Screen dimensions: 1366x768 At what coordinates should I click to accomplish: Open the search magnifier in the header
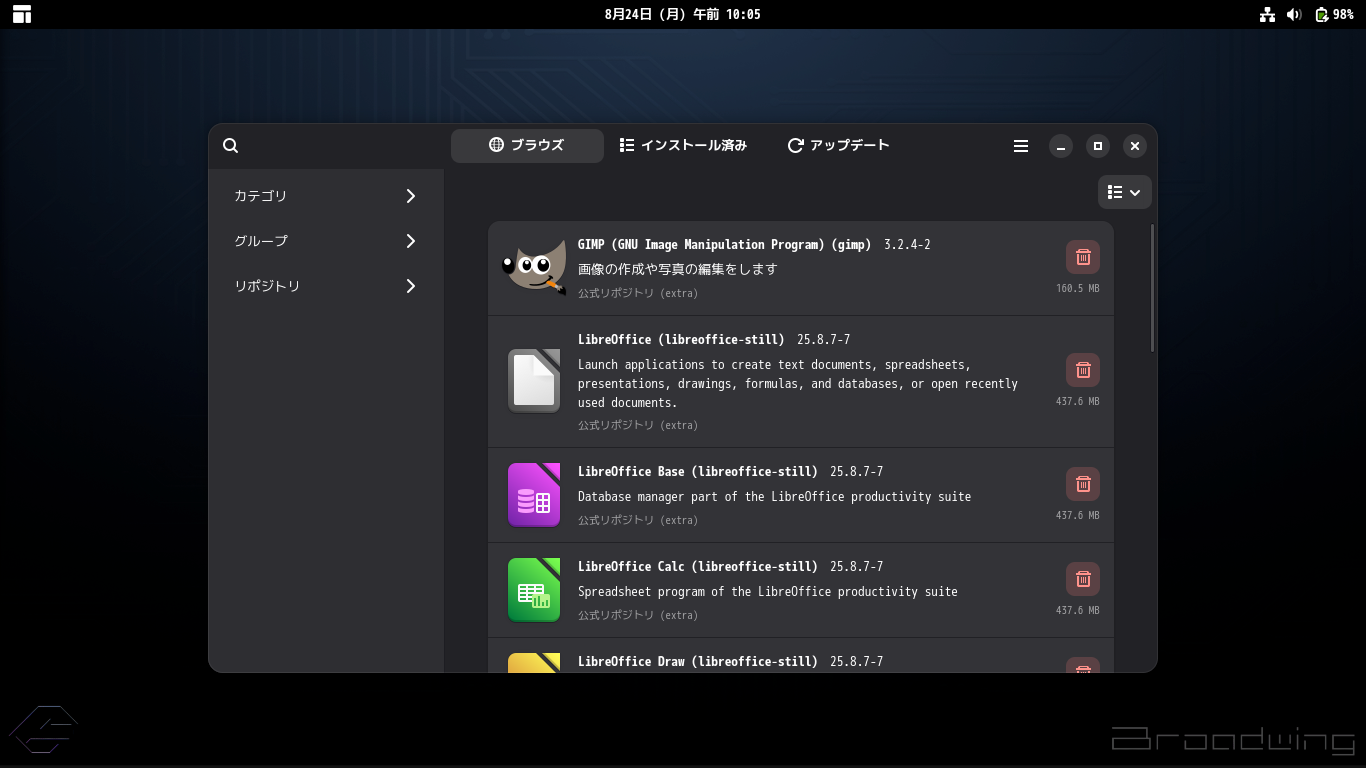pyautogui.click(x=230, y=146)
